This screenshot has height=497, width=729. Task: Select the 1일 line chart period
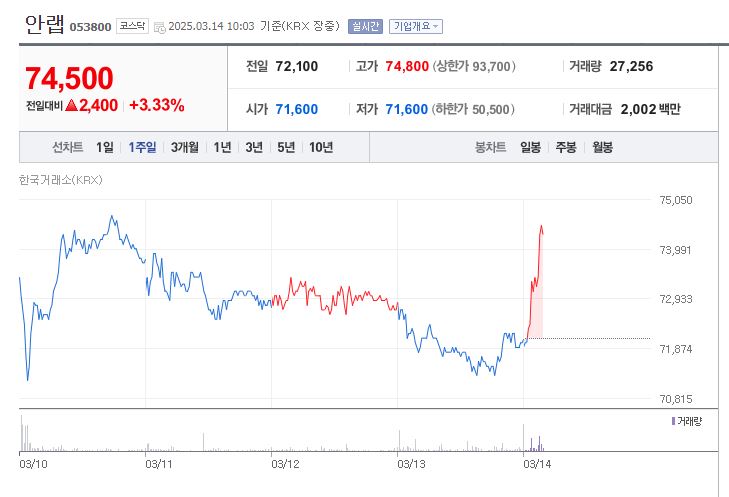click(x=105, y=147)
